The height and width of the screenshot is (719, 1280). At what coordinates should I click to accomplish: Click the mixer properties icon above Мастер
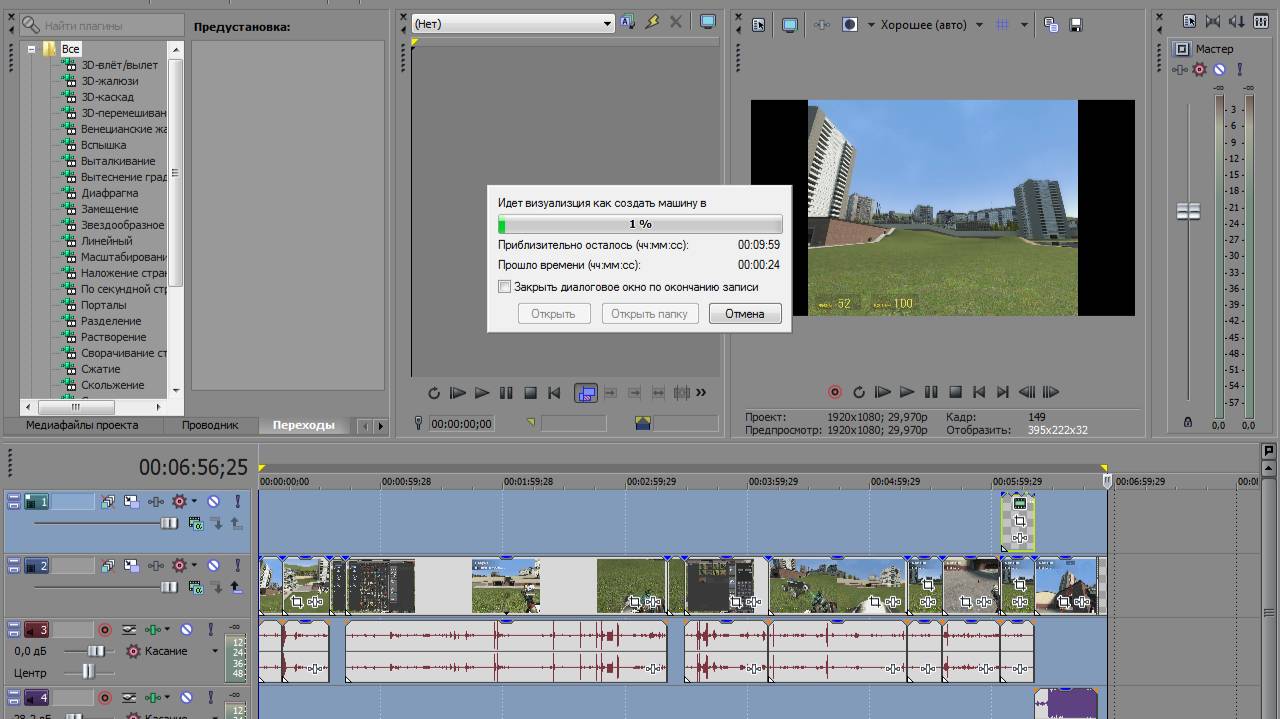1189,22
